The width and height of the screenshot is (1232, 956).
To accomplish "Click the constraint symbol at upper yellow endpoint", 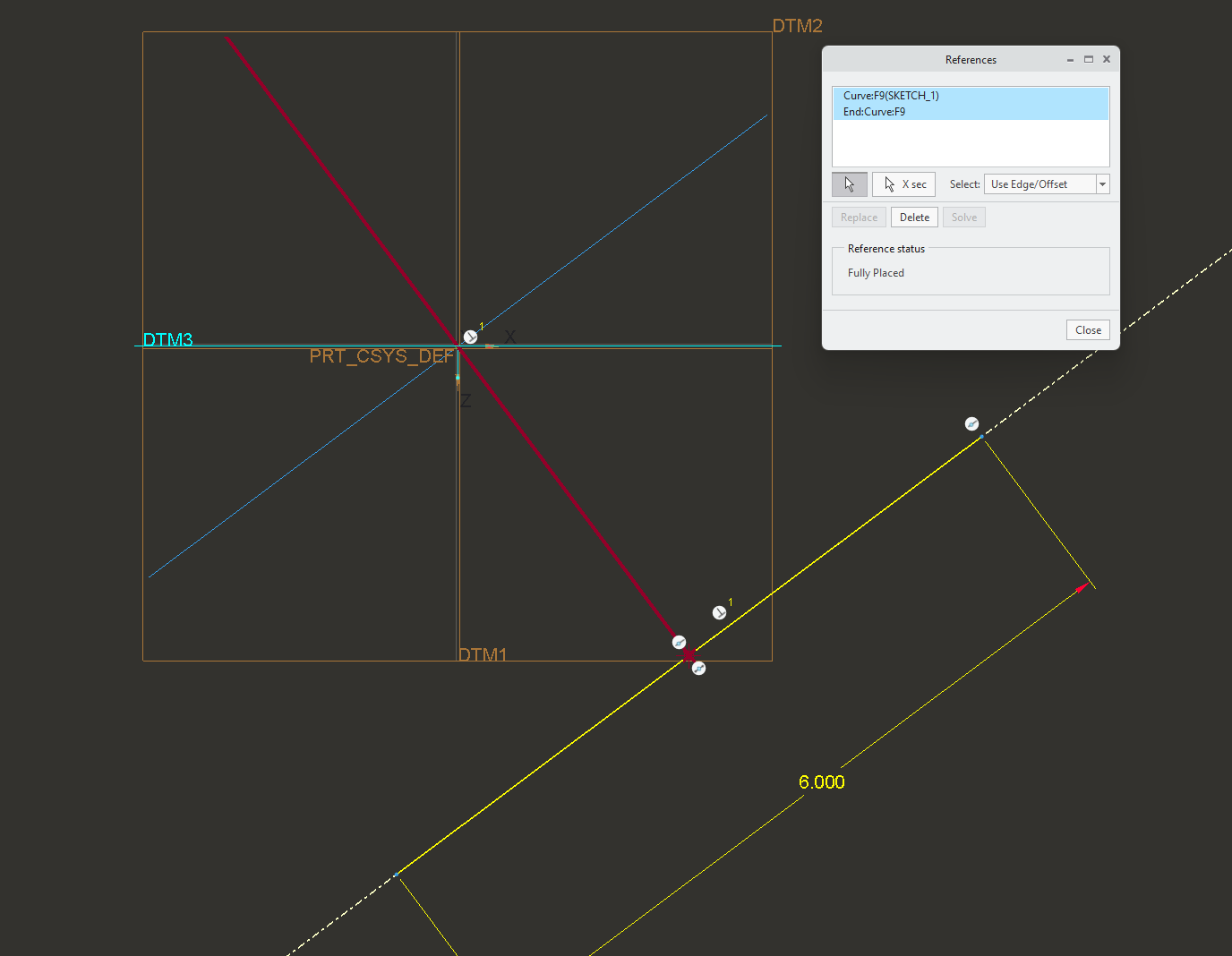I will [972, 423].
